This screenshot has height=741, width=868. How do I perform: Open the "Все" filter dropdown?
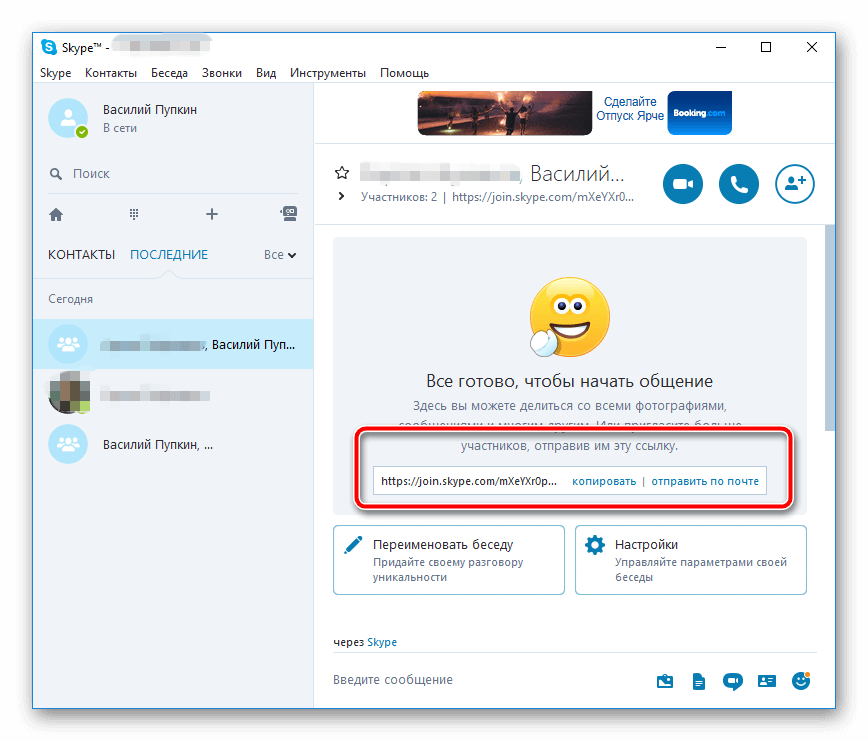pyautogui.click(x=280, y=255)
